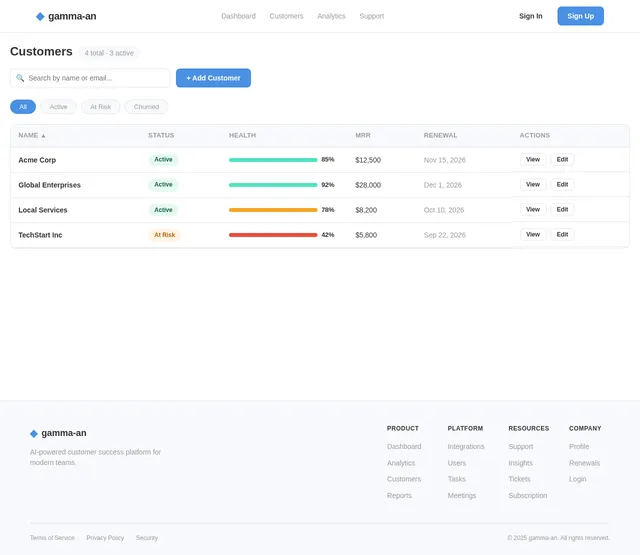The image size is (640, 555).
Task: Edit the Acme Corp customer
Action: 562,160
